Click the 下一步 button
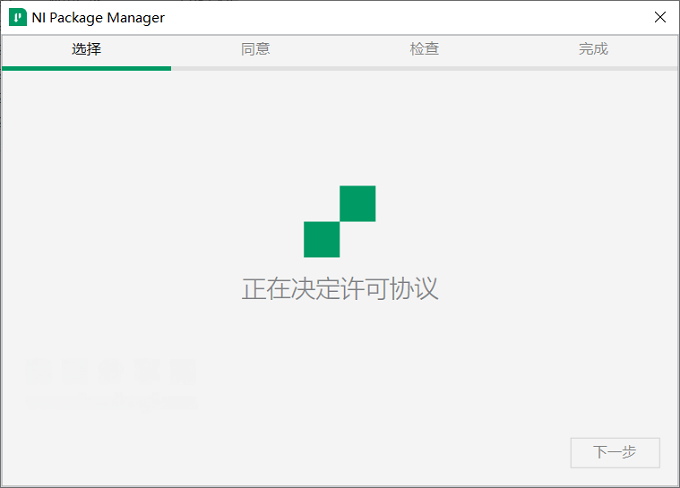680x488 pixels. pyautogui.click(x=615, y=452)
